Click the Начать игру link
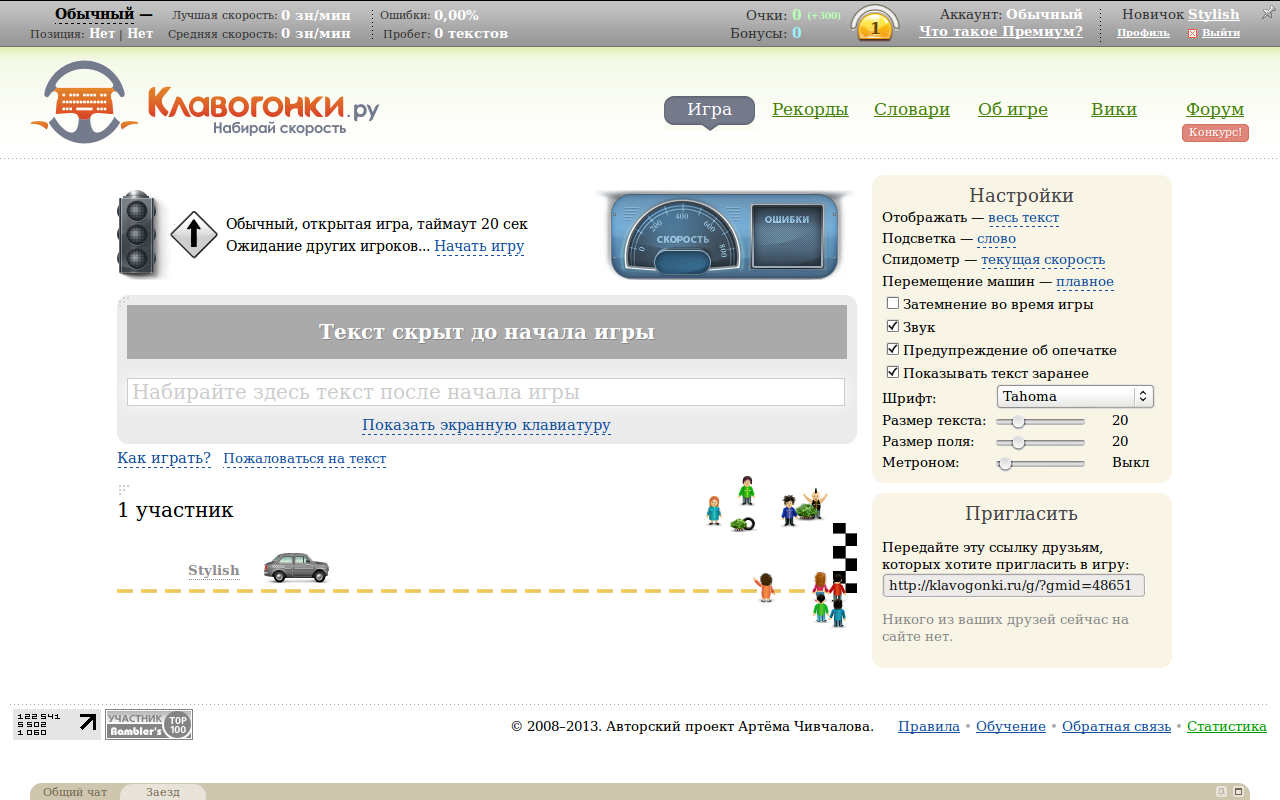 pos(479,246)
